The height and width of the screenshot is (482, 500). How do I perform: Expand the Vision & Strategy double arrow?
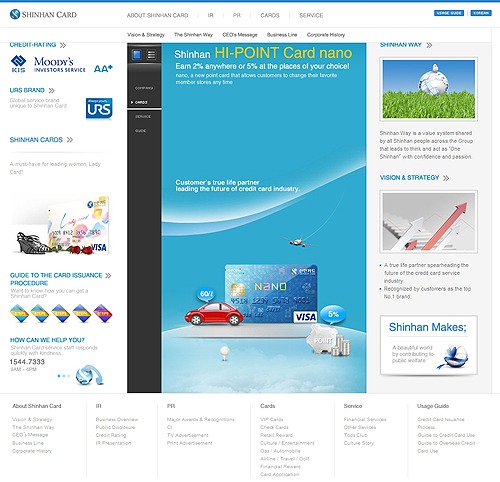(x=446, y=178)
